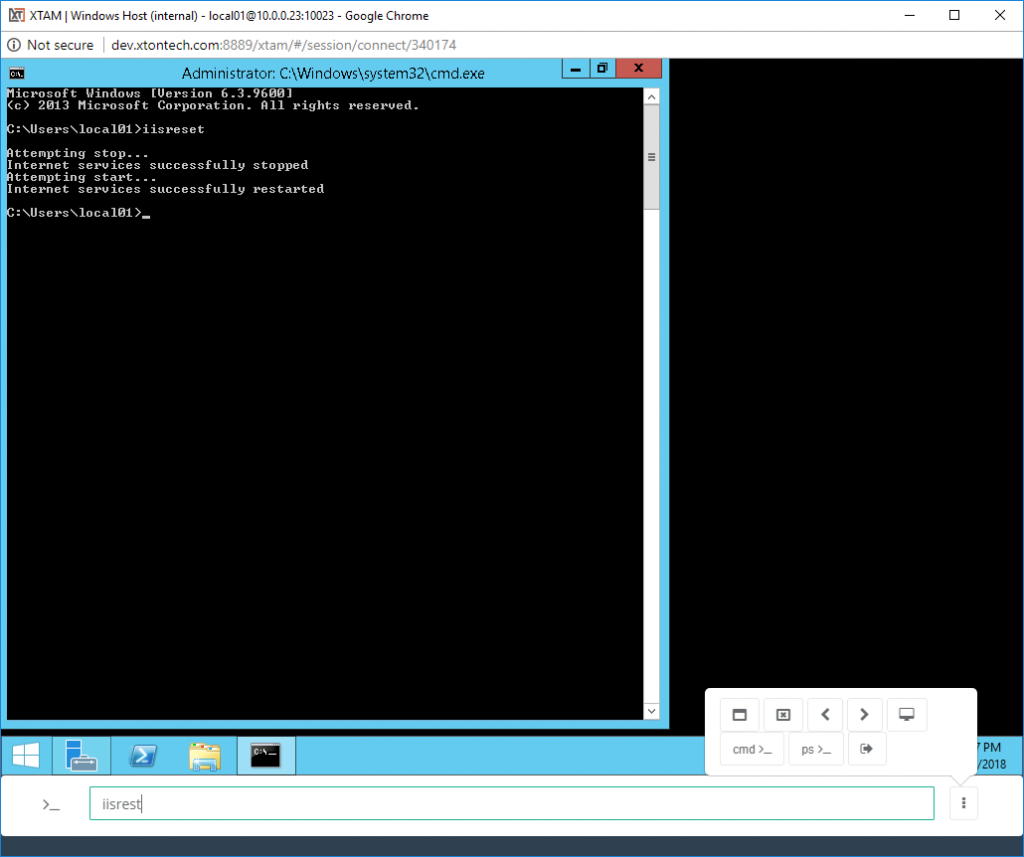Navigate back with the left arrow icon
This screenshot has width=1024, height=857.
coord(825,714)
